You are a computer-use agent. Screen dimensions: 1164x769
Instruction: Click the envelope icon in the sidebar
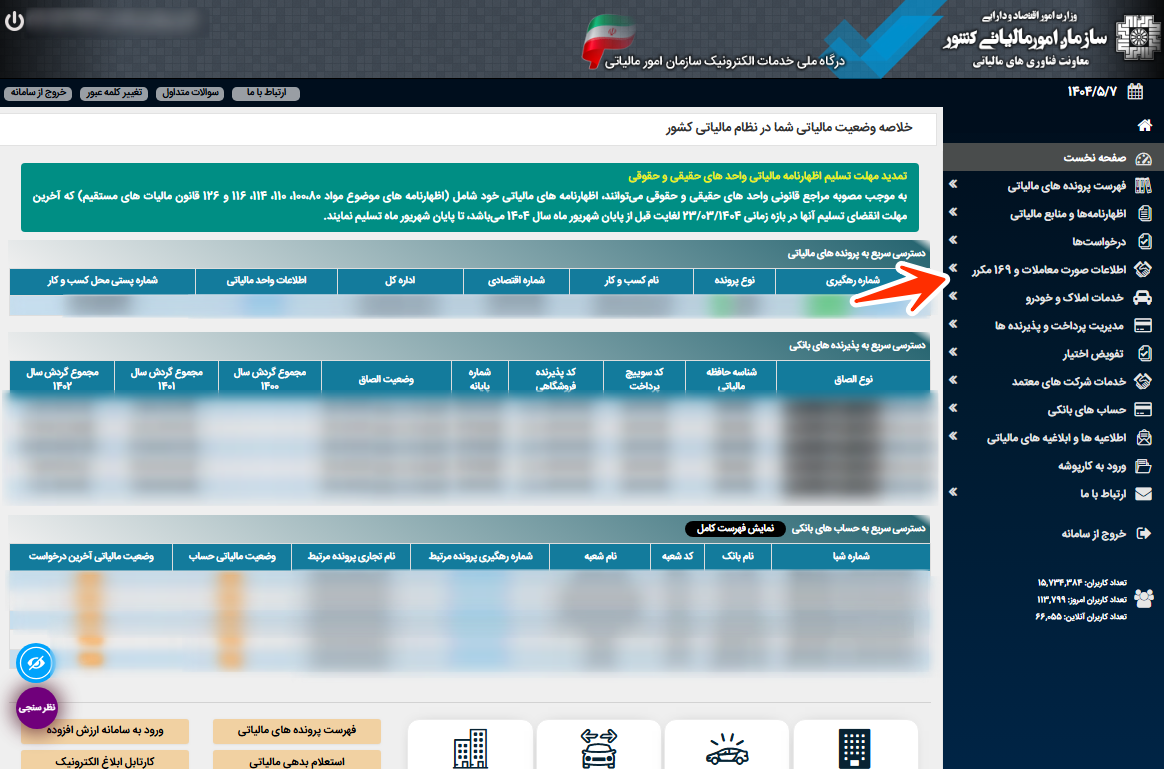click(x=1143, y=494)
